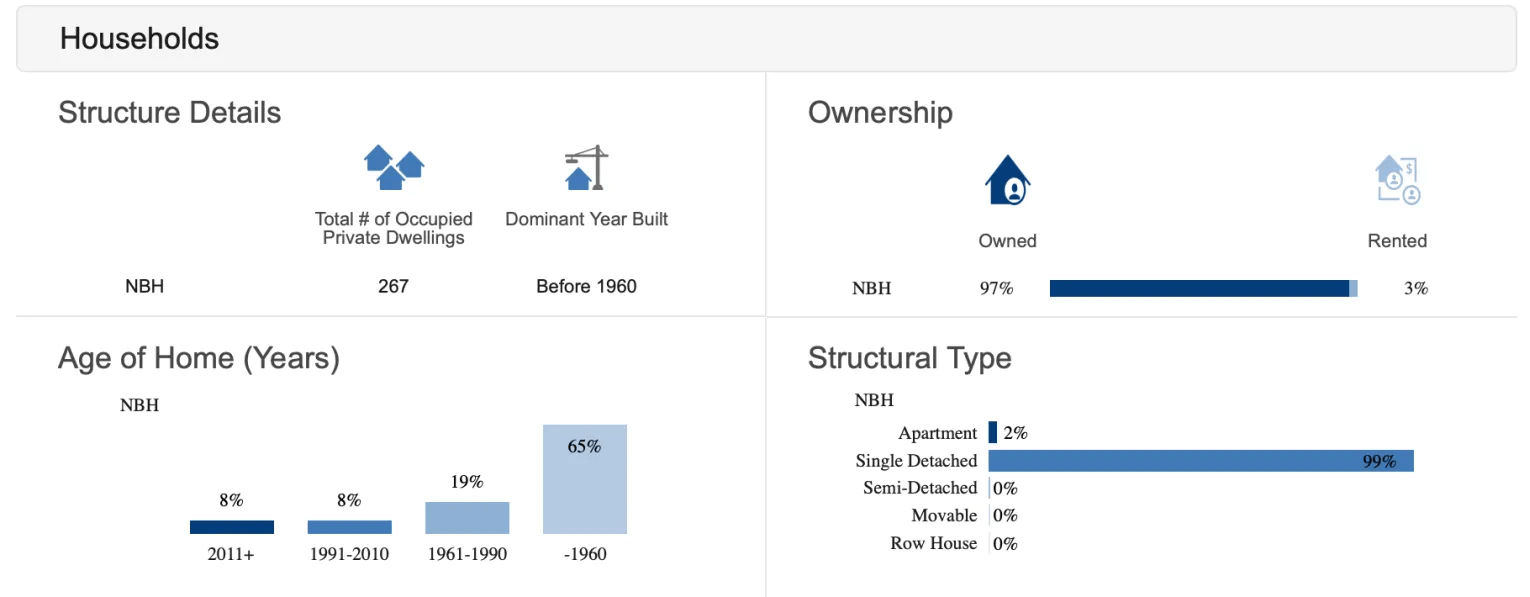1530x597 pixels.
Task: Select the 1961-1990 age bar
Action: 467,518
